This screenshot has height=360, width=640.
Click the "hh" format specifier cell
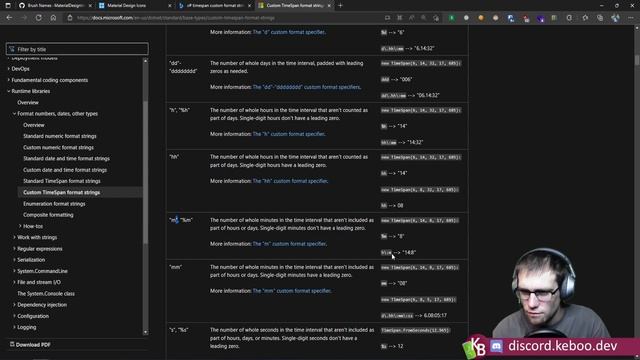point(174,157)
